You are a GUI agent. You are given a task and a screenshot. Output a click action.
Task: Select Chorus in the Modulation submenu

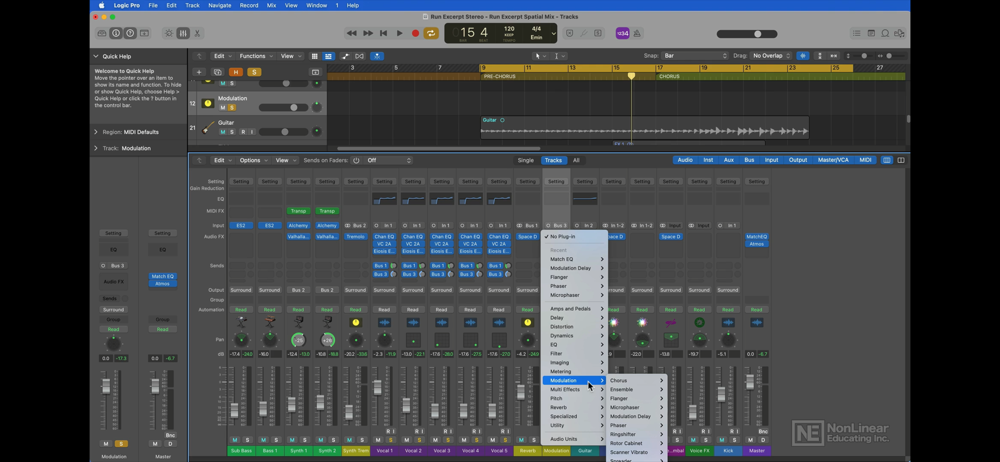pyautogui.click(x=619, y=380)
